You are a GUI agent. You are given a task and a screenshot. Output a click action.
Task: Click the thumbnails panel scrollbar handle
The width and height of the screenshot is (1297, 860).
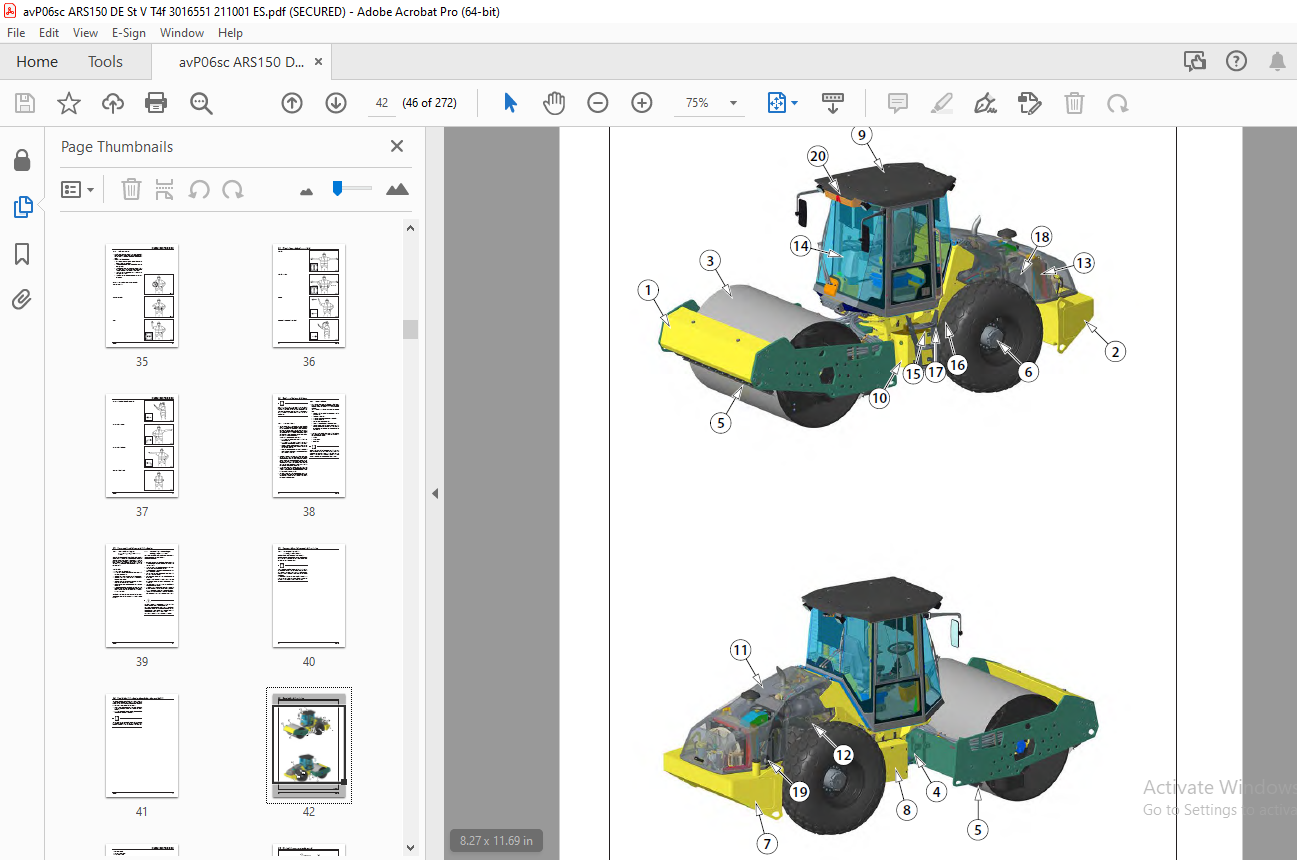tap(410, 330)
